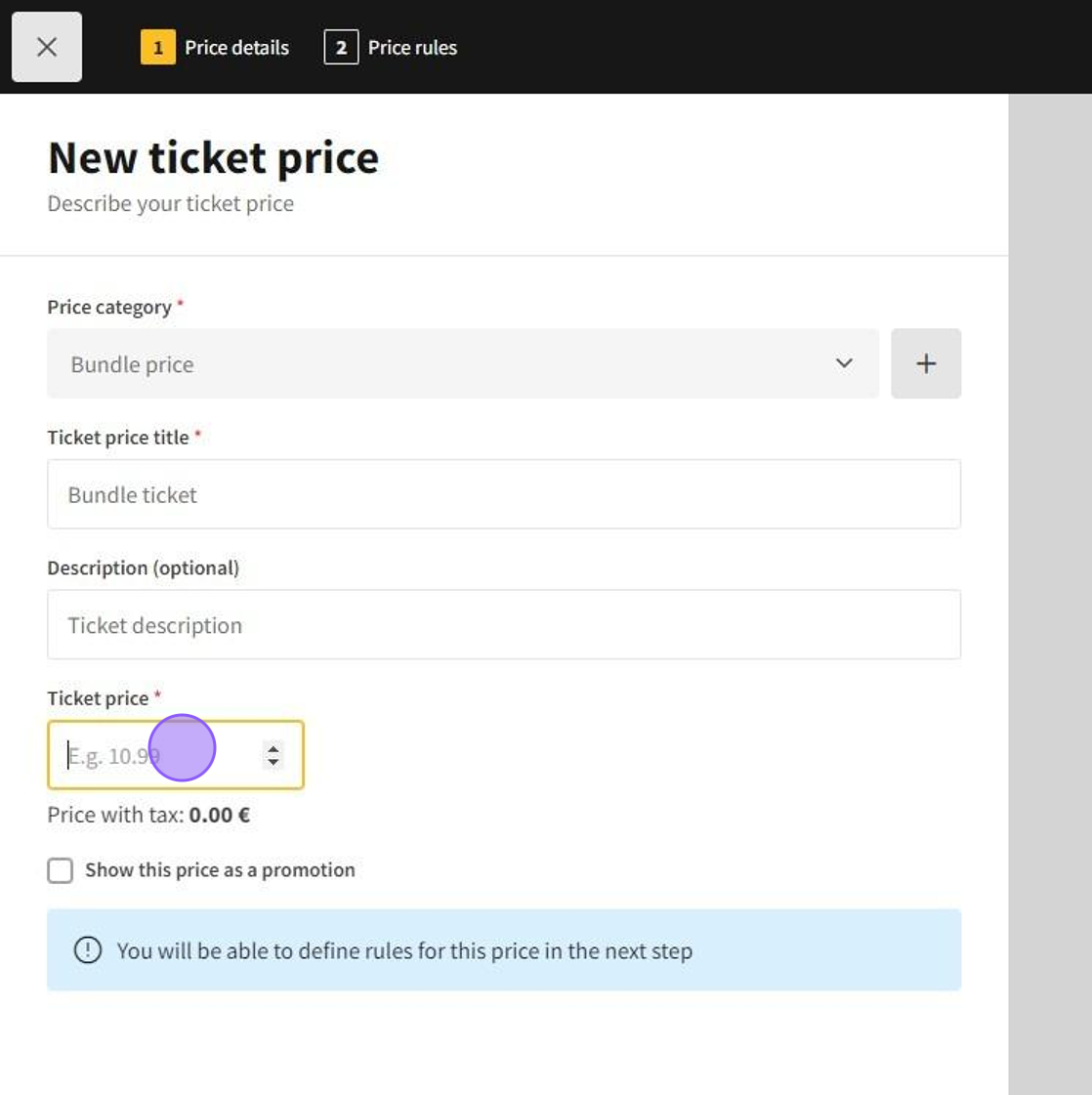Click the 'Show this price as a promotion' label
1092x1095 pixels.
coord(220,870)
